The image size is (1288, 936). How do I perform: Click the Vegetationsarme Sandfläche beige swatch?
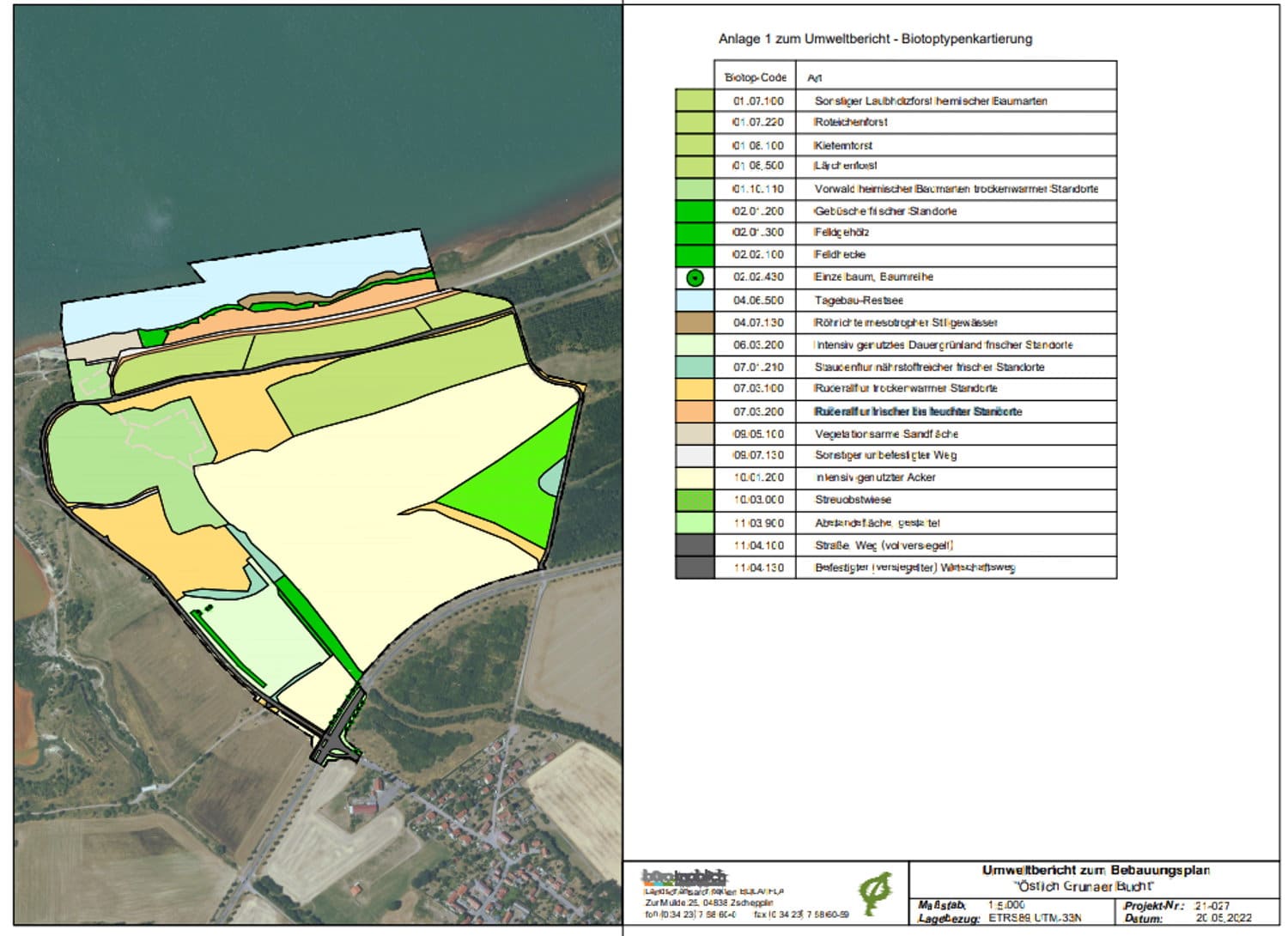tap(695, 434)
